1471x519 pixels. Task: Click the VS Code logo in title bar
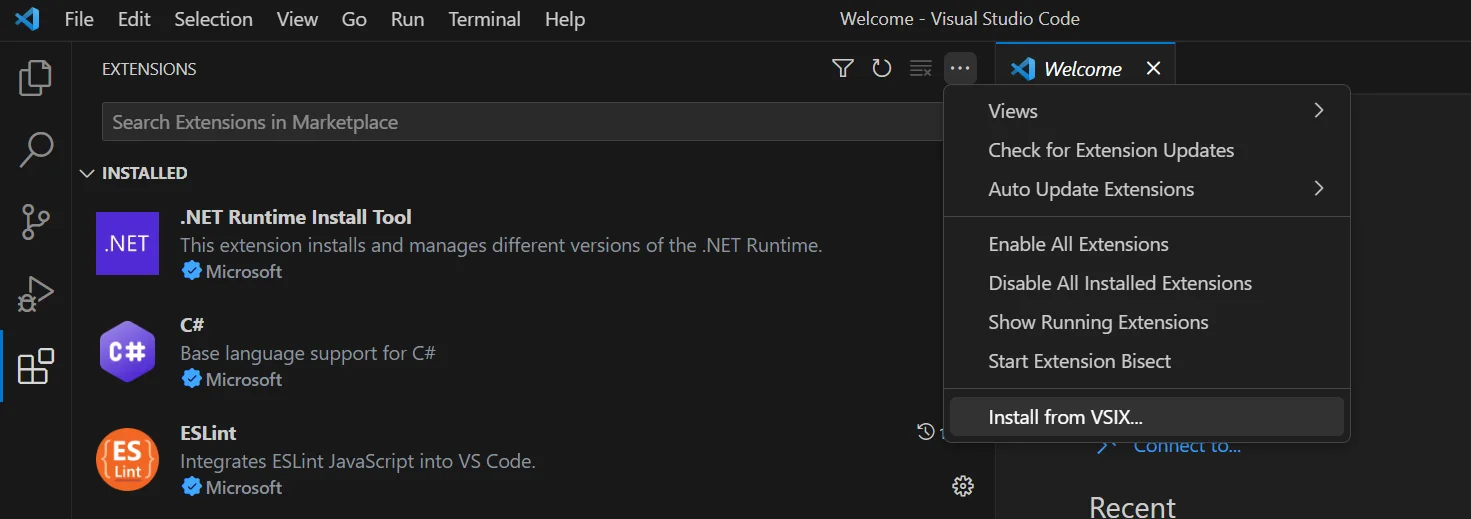click(27, 19)
